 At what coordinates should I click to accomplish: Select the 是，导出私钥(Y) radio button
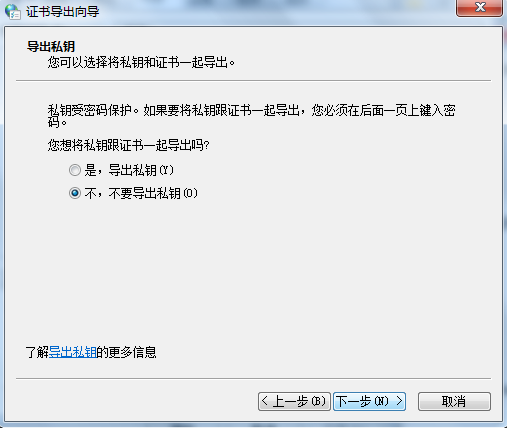tap(75, 170)
